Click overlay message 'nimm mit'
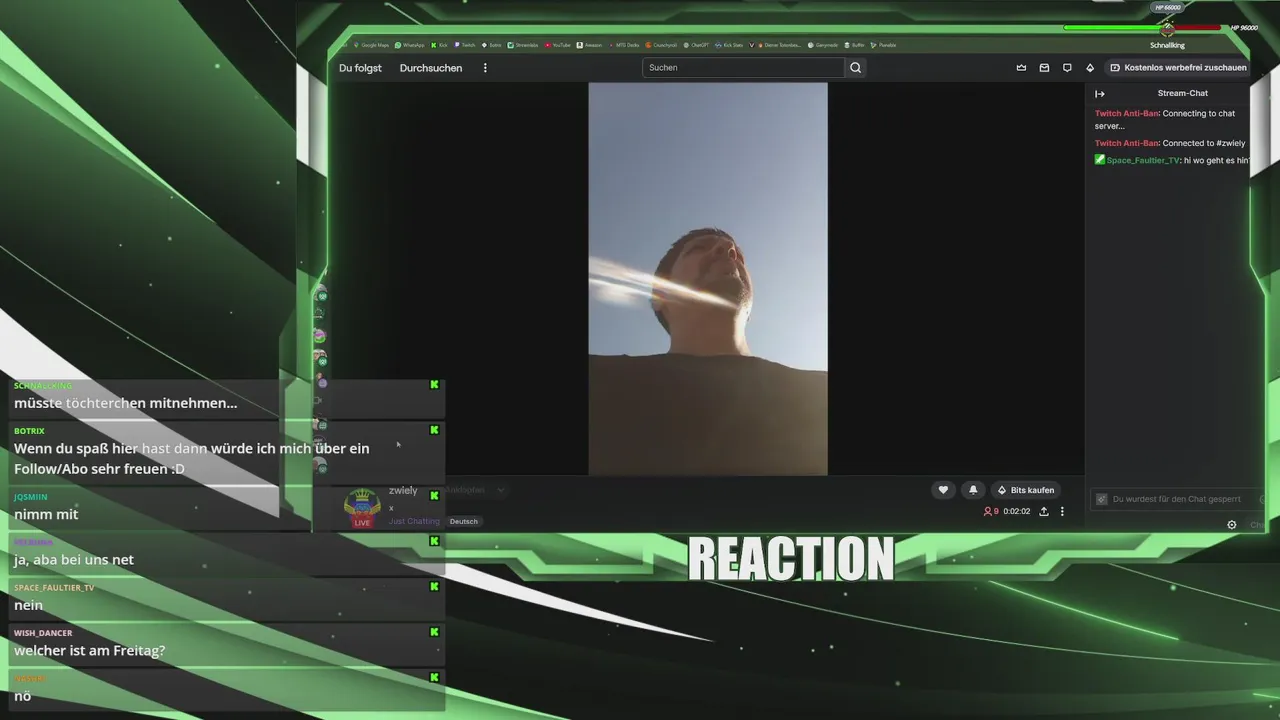 46,514
